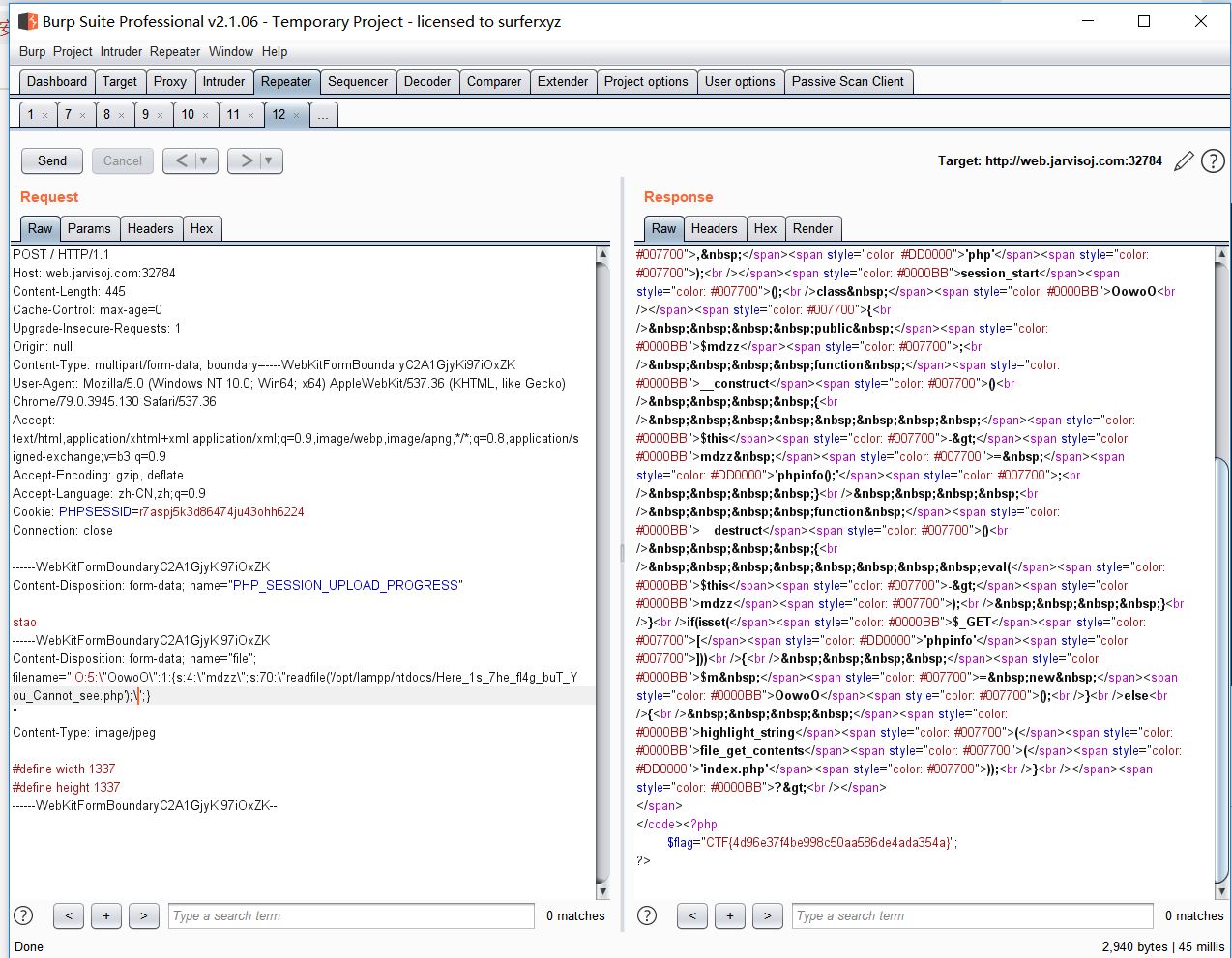The width and height of the screenshot is (1232, 958).
Task: Go back to the previous request in history
Action: tap(181, 160)
